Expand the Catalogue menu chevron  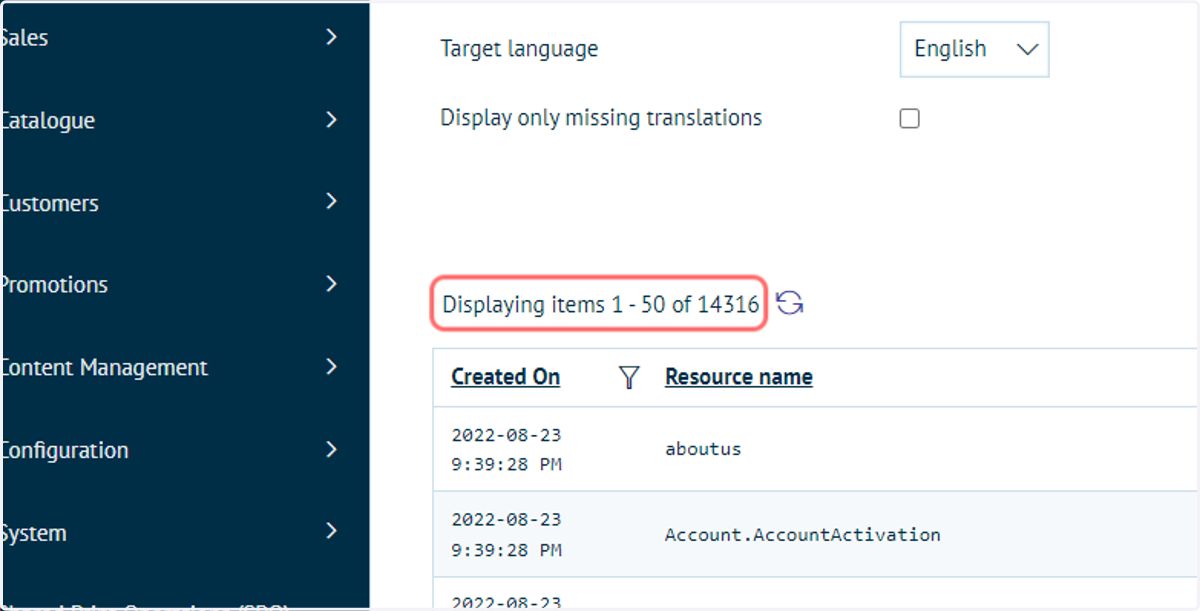pos(332,120)
